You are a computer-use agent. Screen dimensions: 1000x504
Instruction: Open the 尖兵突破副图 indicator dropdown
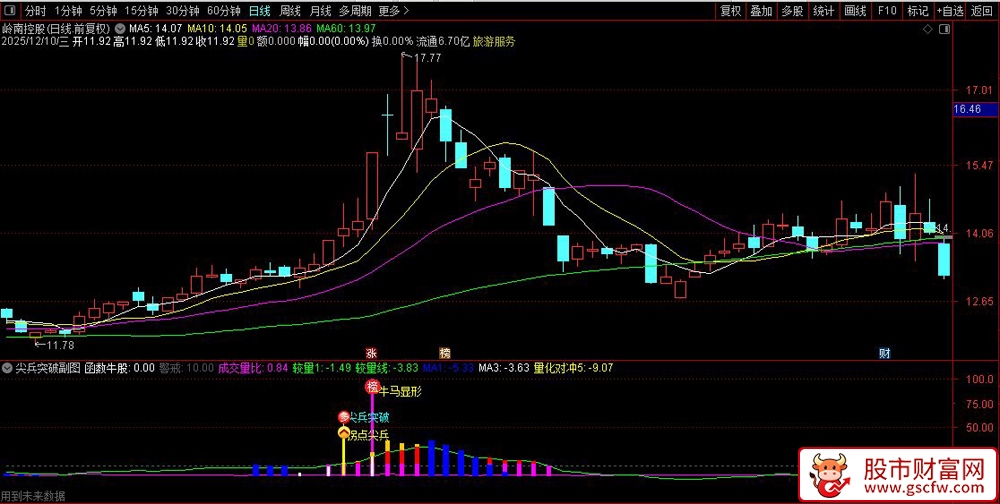[7, 367]
